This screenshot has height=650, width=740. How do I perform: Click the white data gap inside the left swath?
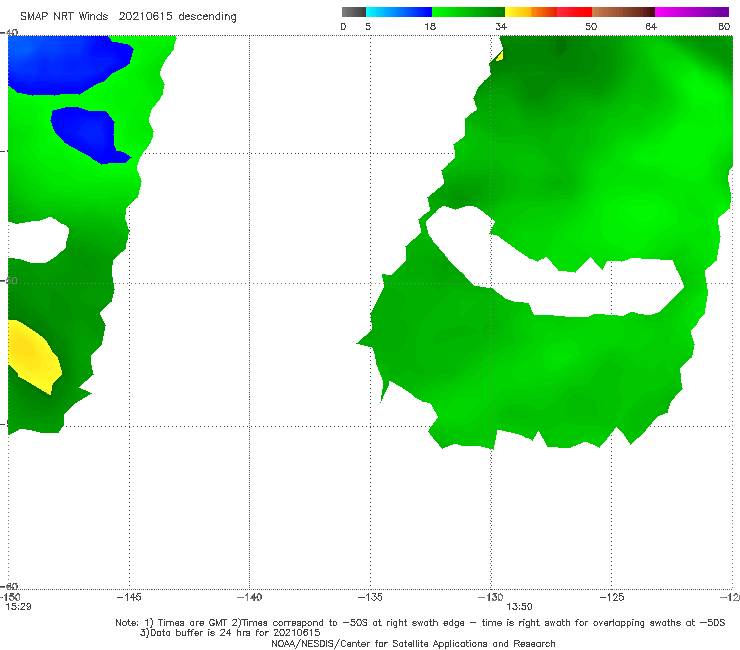pos(37,240)
